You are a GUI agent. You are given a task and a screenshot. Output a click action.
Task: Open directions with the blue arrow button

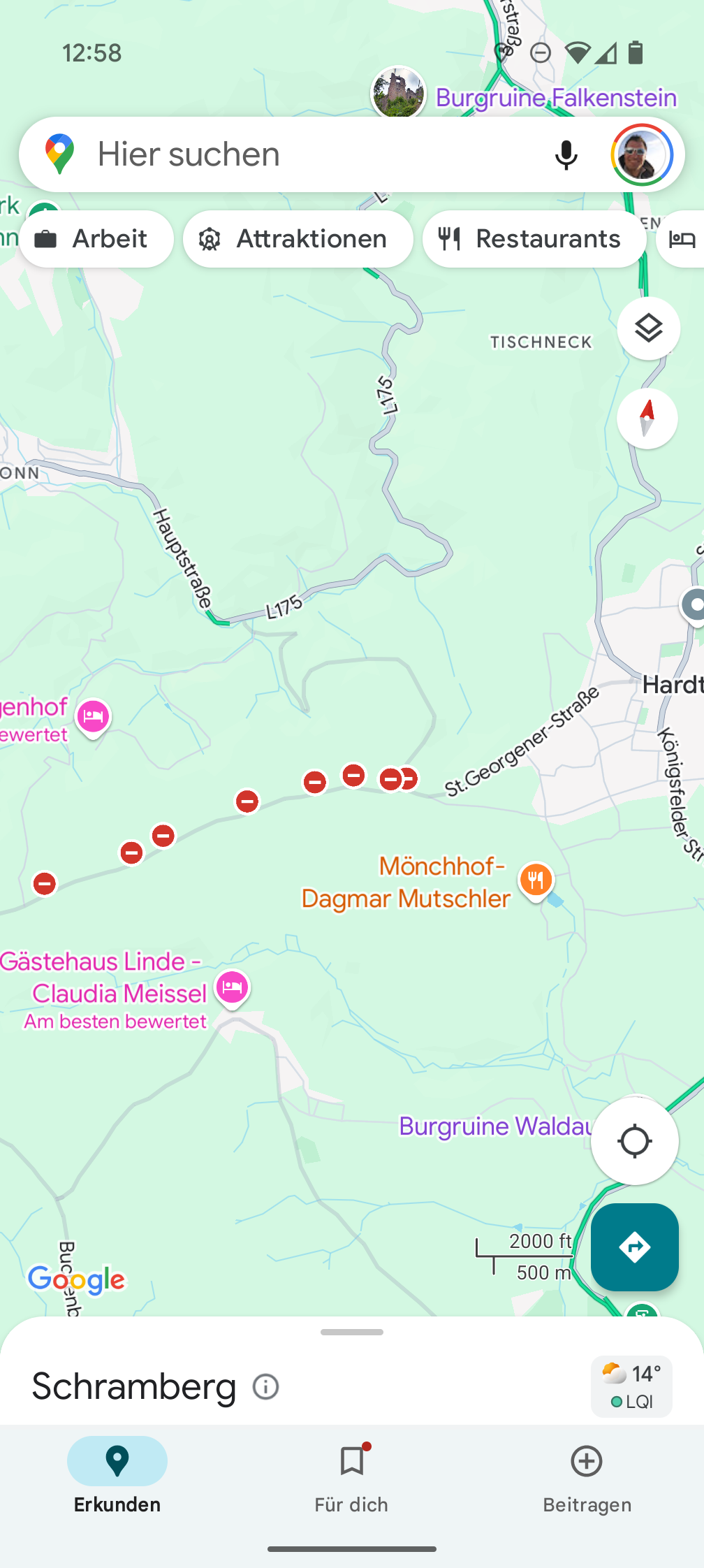[x=635, y=1247]
